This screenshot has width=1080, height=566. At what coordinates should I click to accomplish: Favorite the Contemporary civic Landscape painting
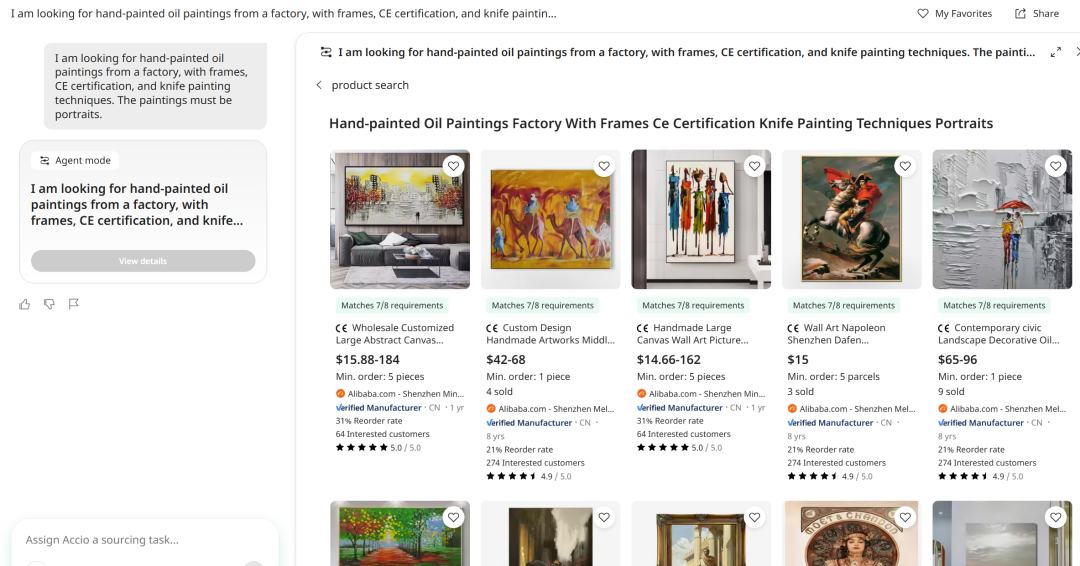pos(1056,167)
